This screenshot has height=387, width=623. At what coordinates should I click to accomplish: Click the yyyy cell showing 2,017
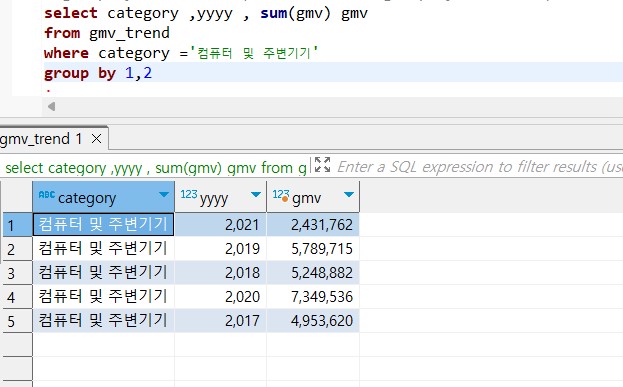tap(221, 320)
